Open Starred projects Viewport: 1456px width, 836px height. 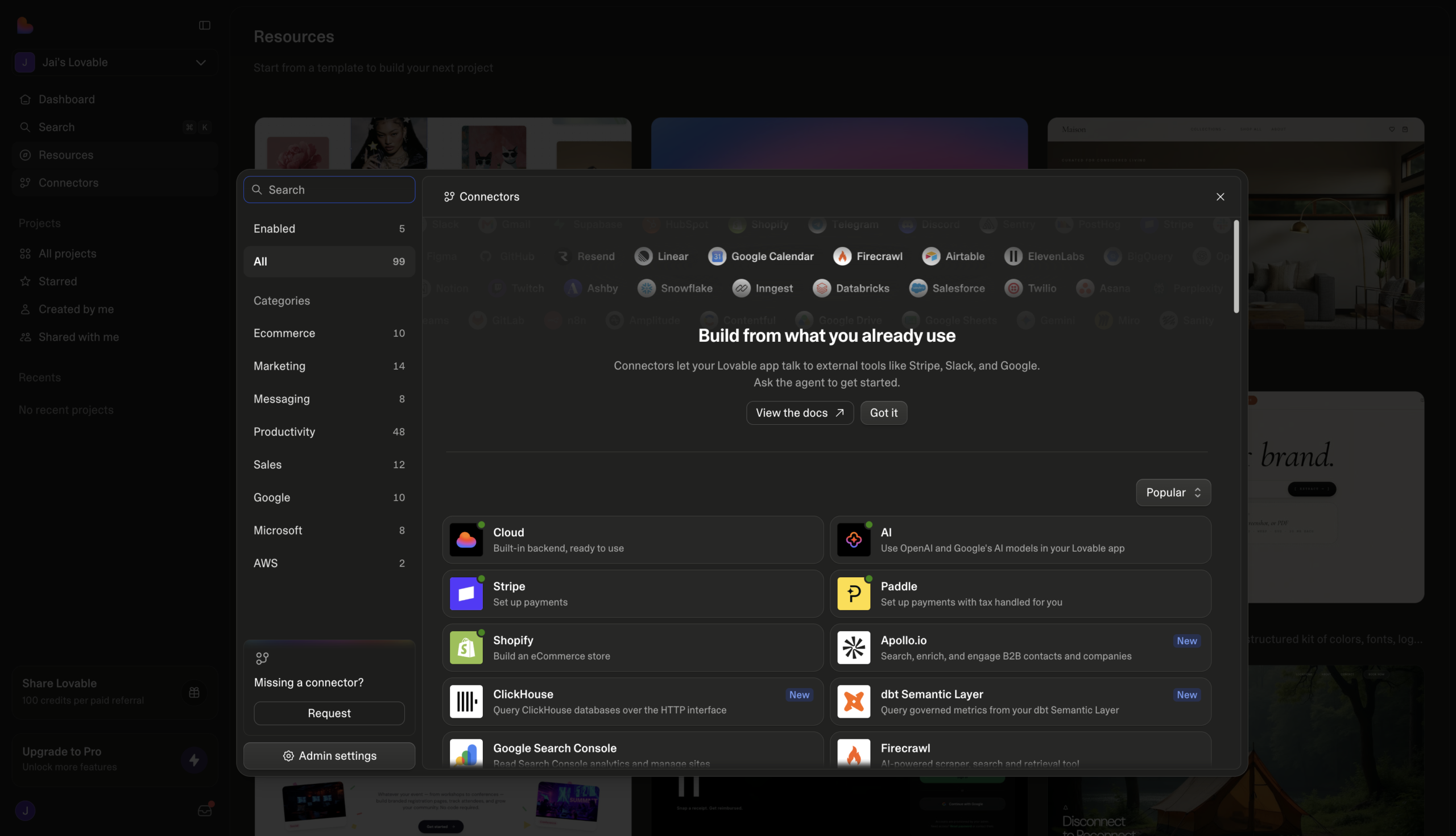(x=115, y=282)
